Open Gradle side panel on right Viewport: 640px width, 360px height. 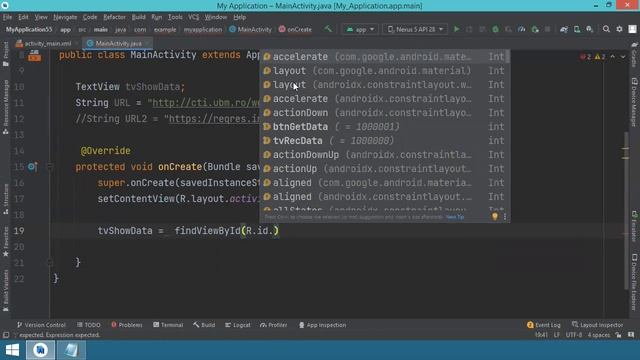(634, 54)
